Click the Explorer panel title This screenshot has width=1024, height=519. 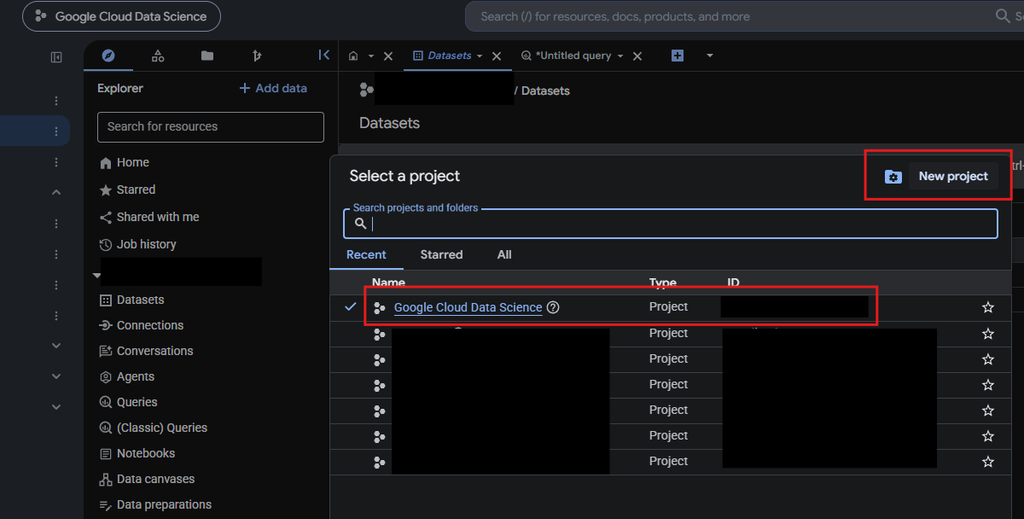pyautogui.click(x=120, y=88)
